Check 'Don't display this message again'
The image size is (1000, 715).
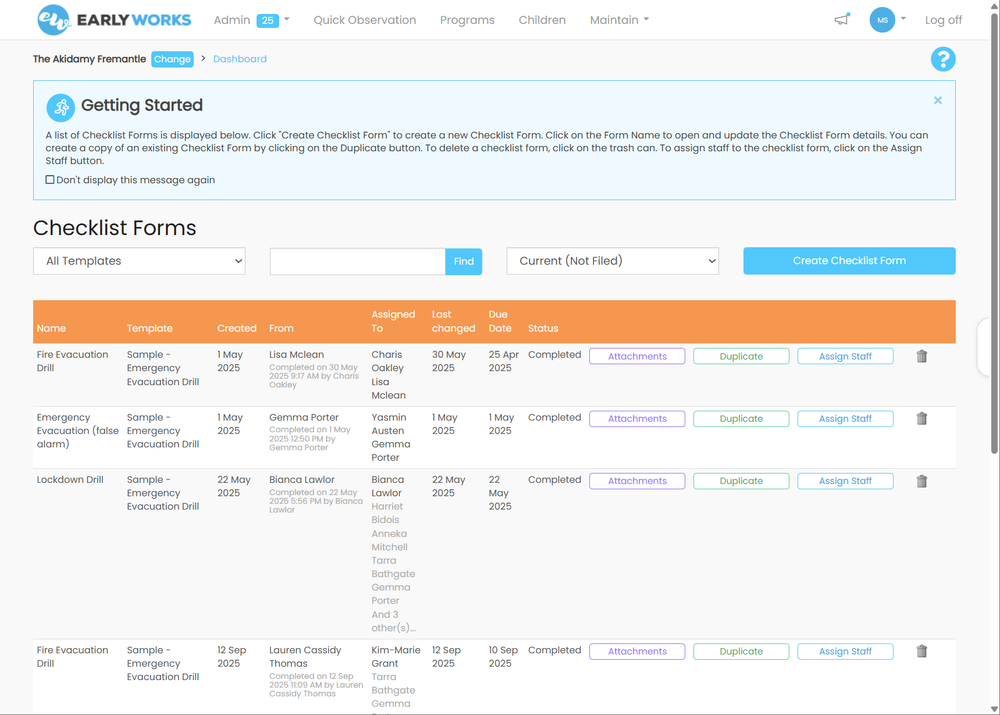[50, 180]
